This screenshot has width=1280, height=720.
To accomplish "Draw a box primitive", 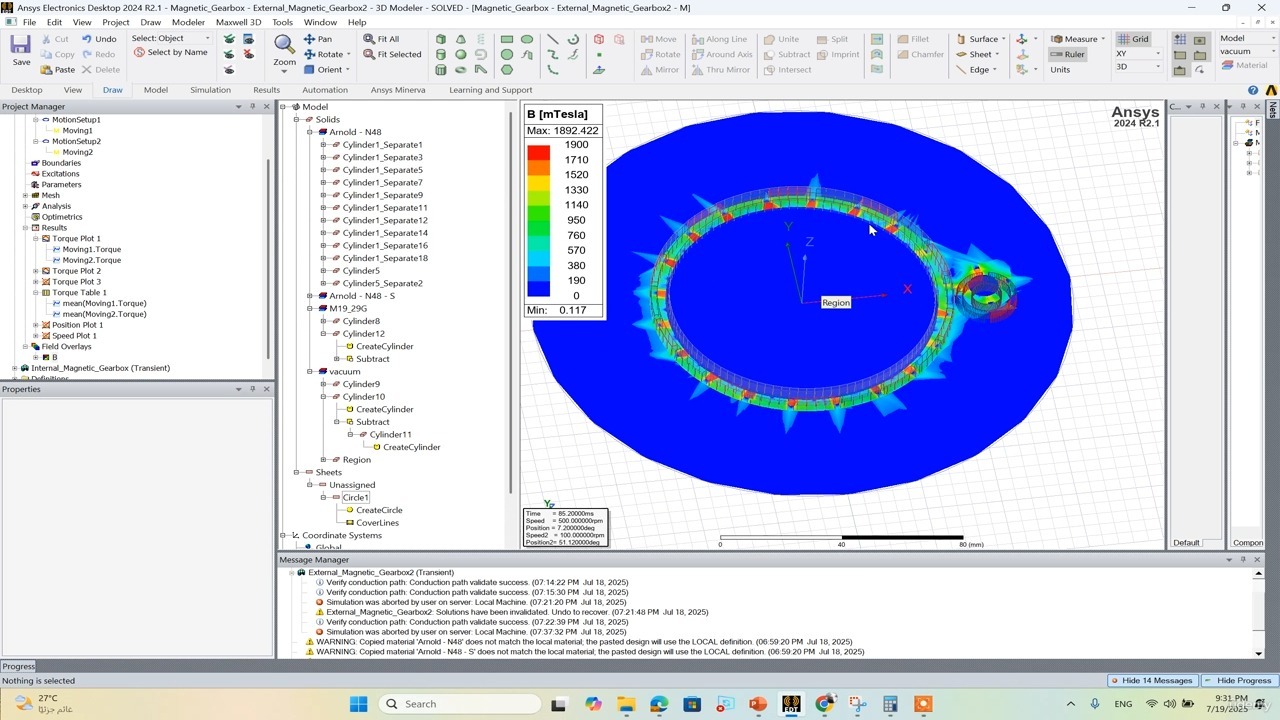I will point(441,39).
